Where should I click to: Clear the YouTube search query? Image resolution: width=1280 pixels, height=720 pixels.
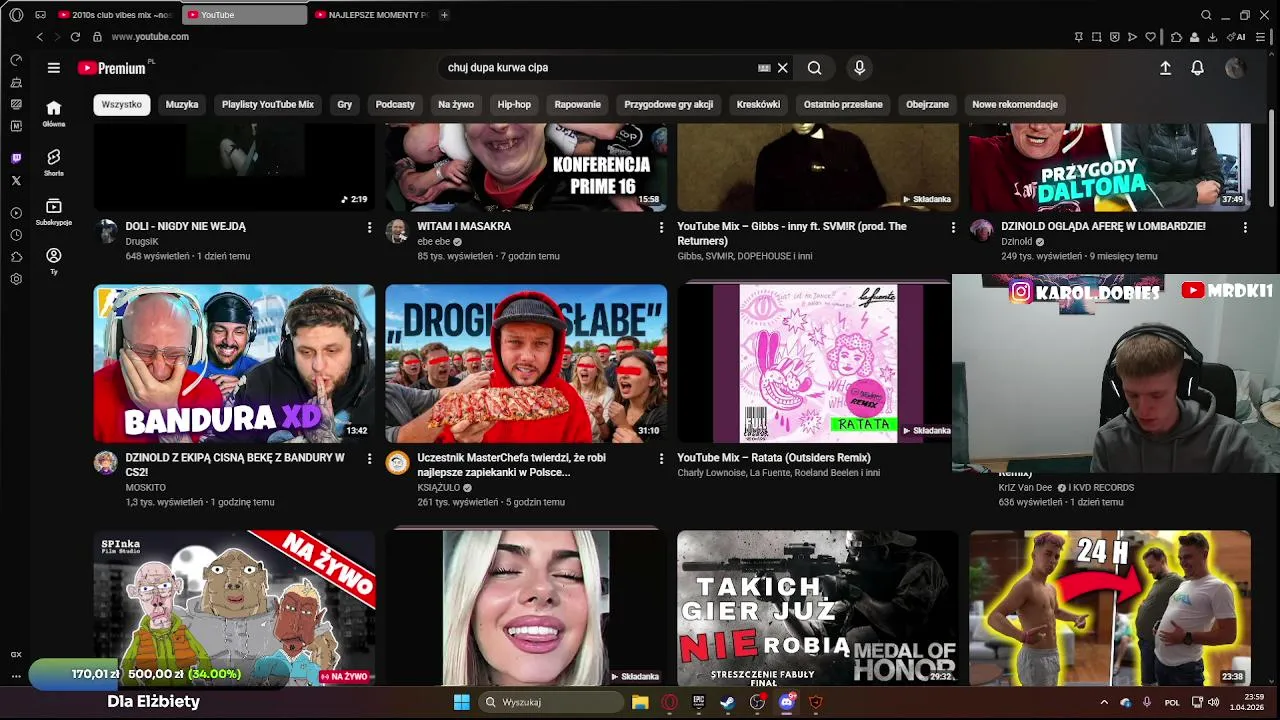pyautogui.click(x=783, y=68)
